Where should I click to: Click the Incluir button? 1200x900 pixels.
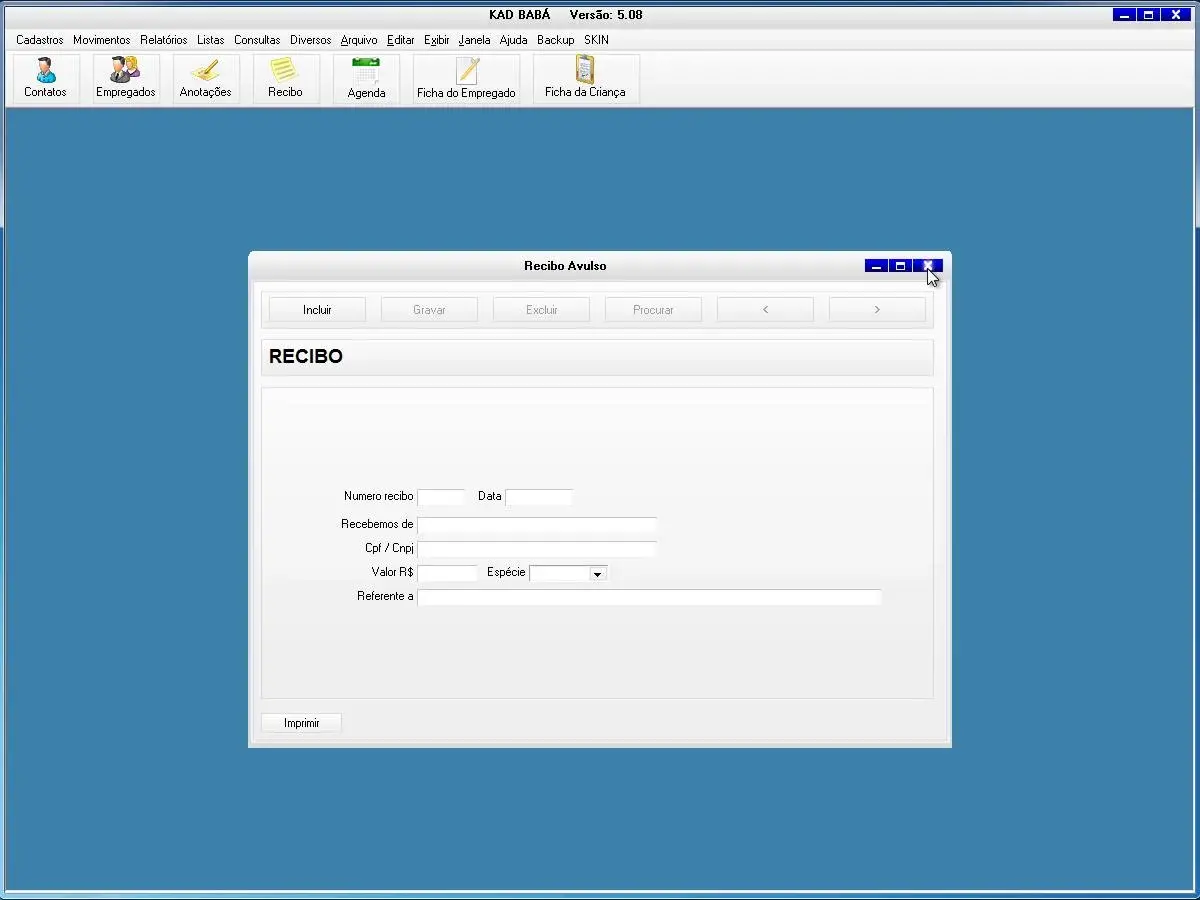click(x=317, y=310)
